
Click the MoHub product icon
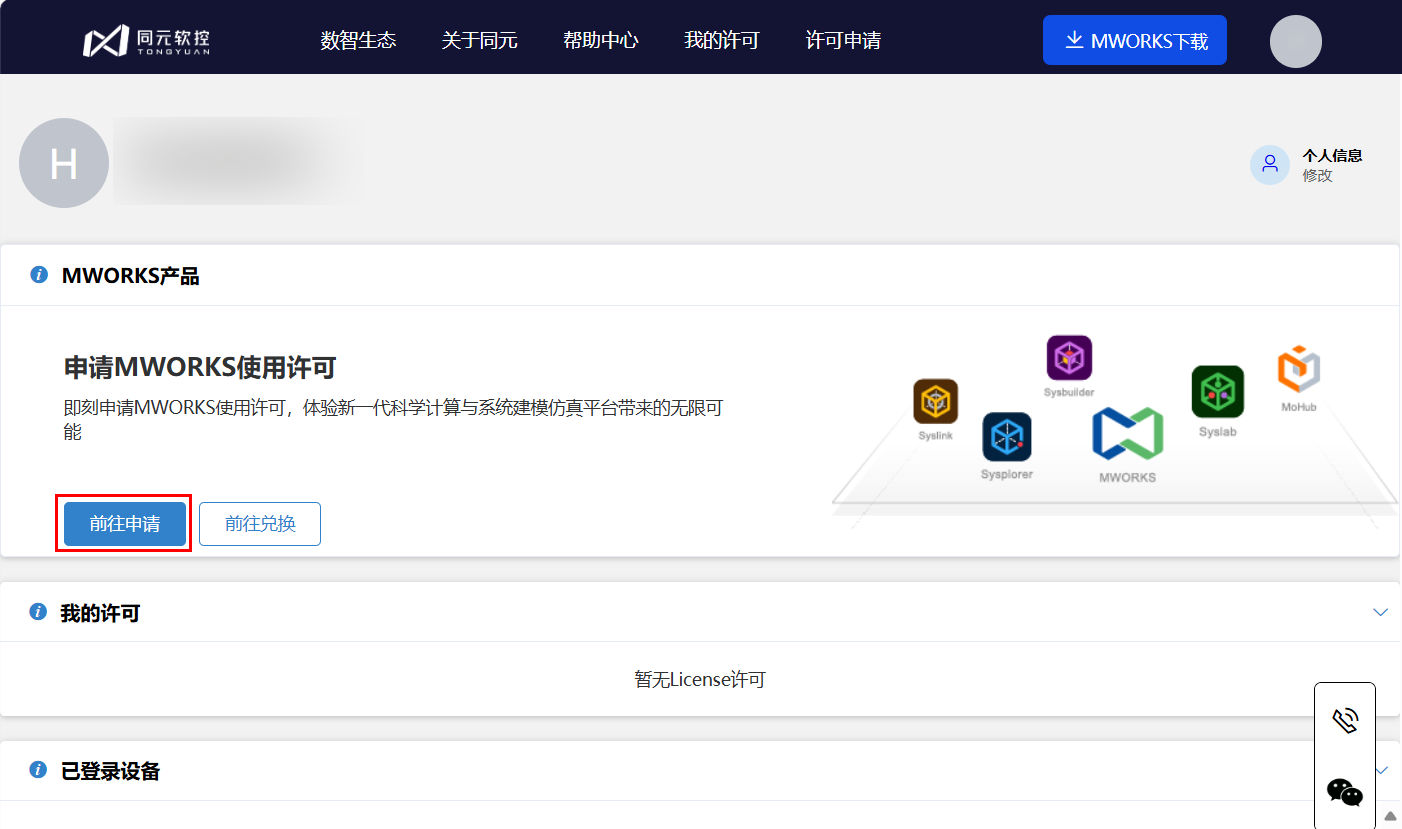coord(1299,370)
